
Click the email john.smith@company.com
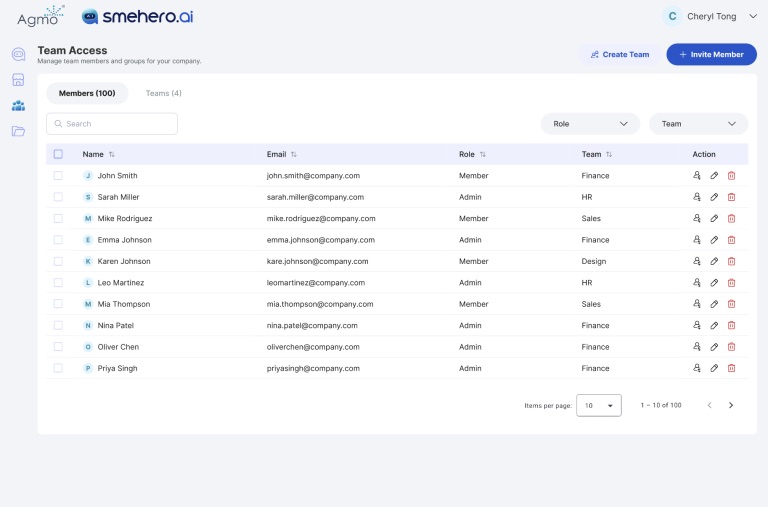pos(313,175)
